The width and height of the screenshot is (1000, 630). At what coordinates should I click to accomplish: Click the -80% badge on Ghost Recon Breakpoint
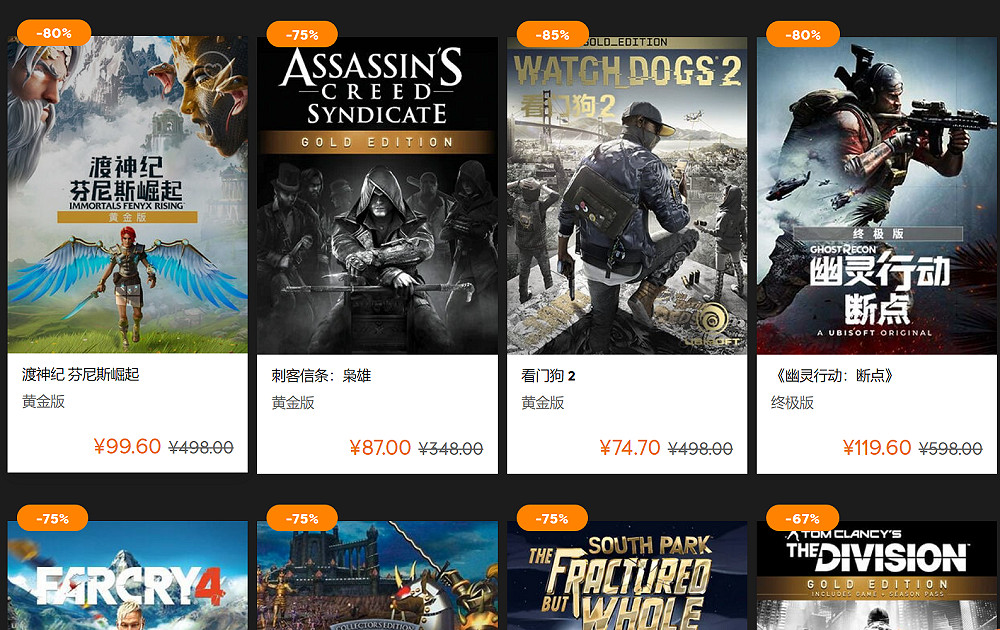click(x=802, y=34)
